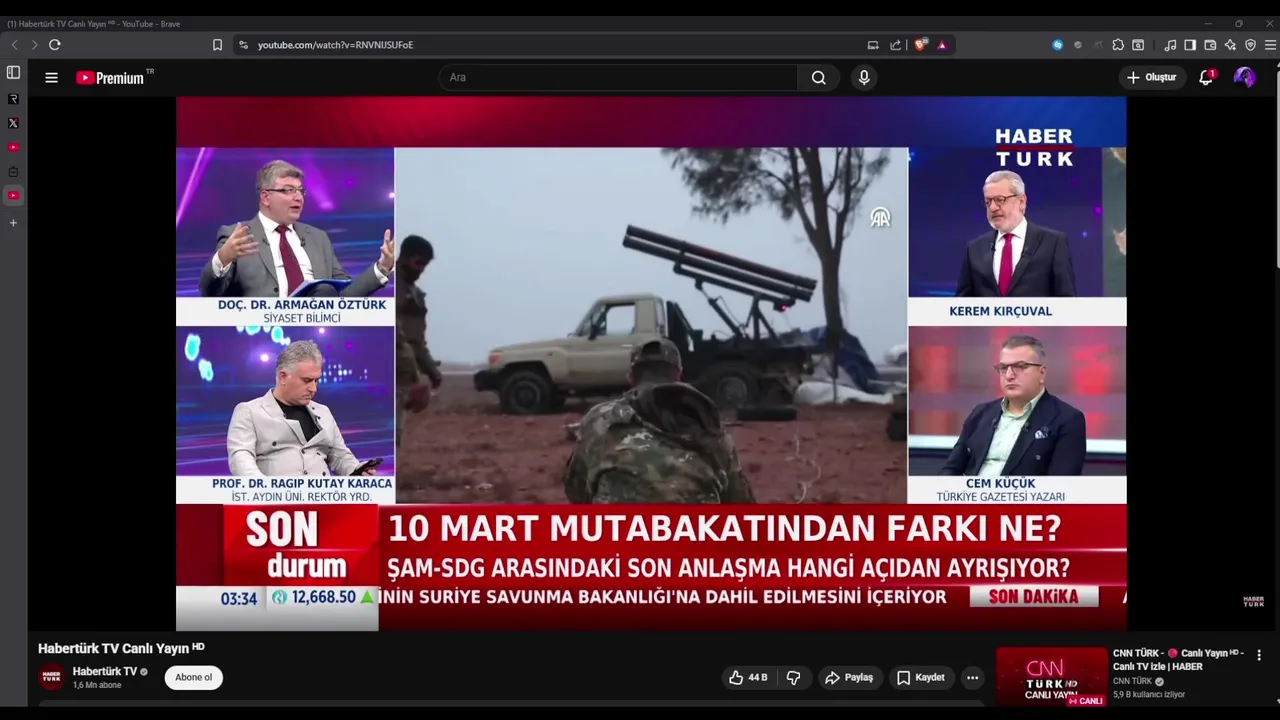Open the account avatar menu
Image resolution: width=1280 pixels, height=720 pixels.
(x=1245, y=77)
